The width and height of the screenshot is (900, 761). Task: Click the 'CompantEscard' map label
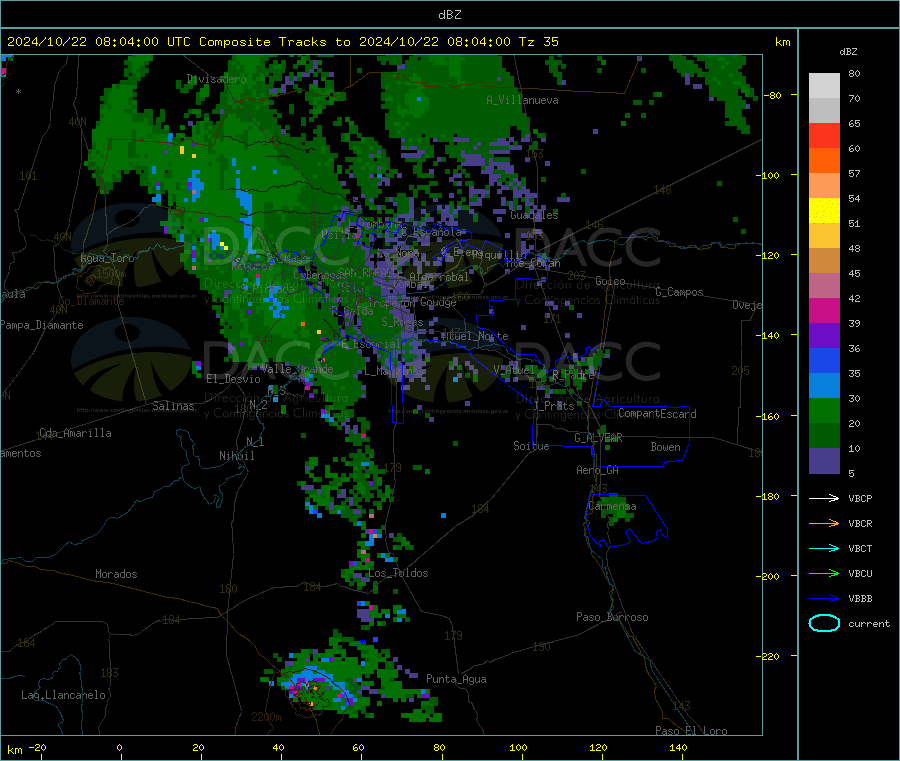coord(657,414)
